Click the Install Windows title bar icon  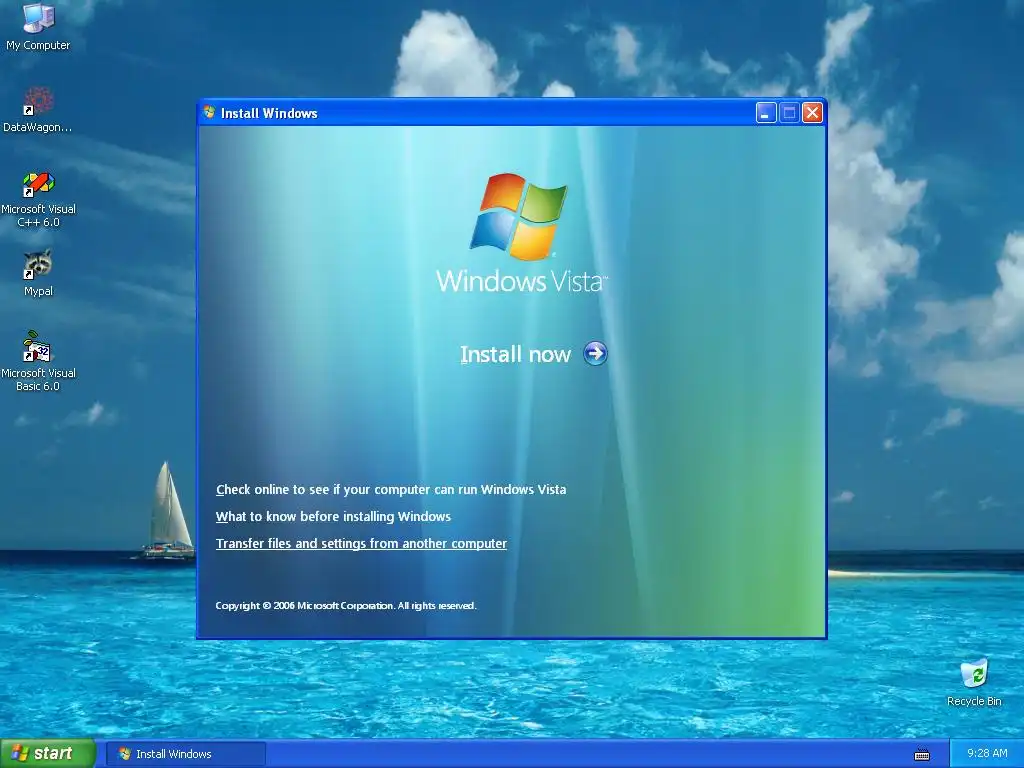209,112
